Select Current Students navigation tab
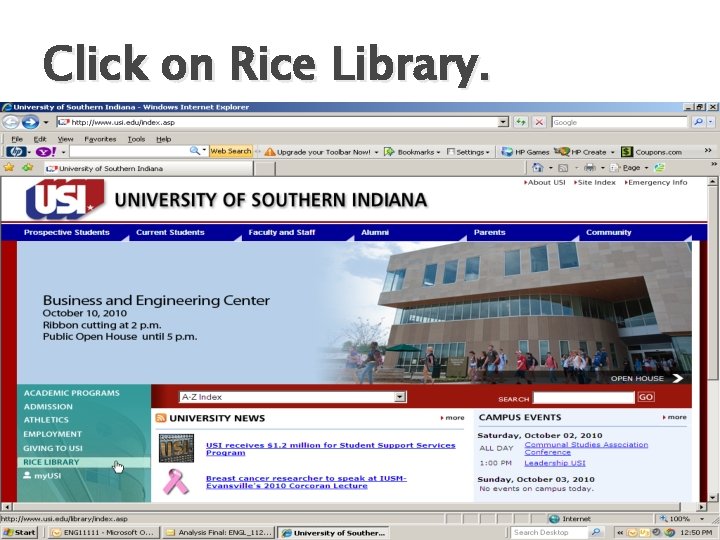 point(170,232)
